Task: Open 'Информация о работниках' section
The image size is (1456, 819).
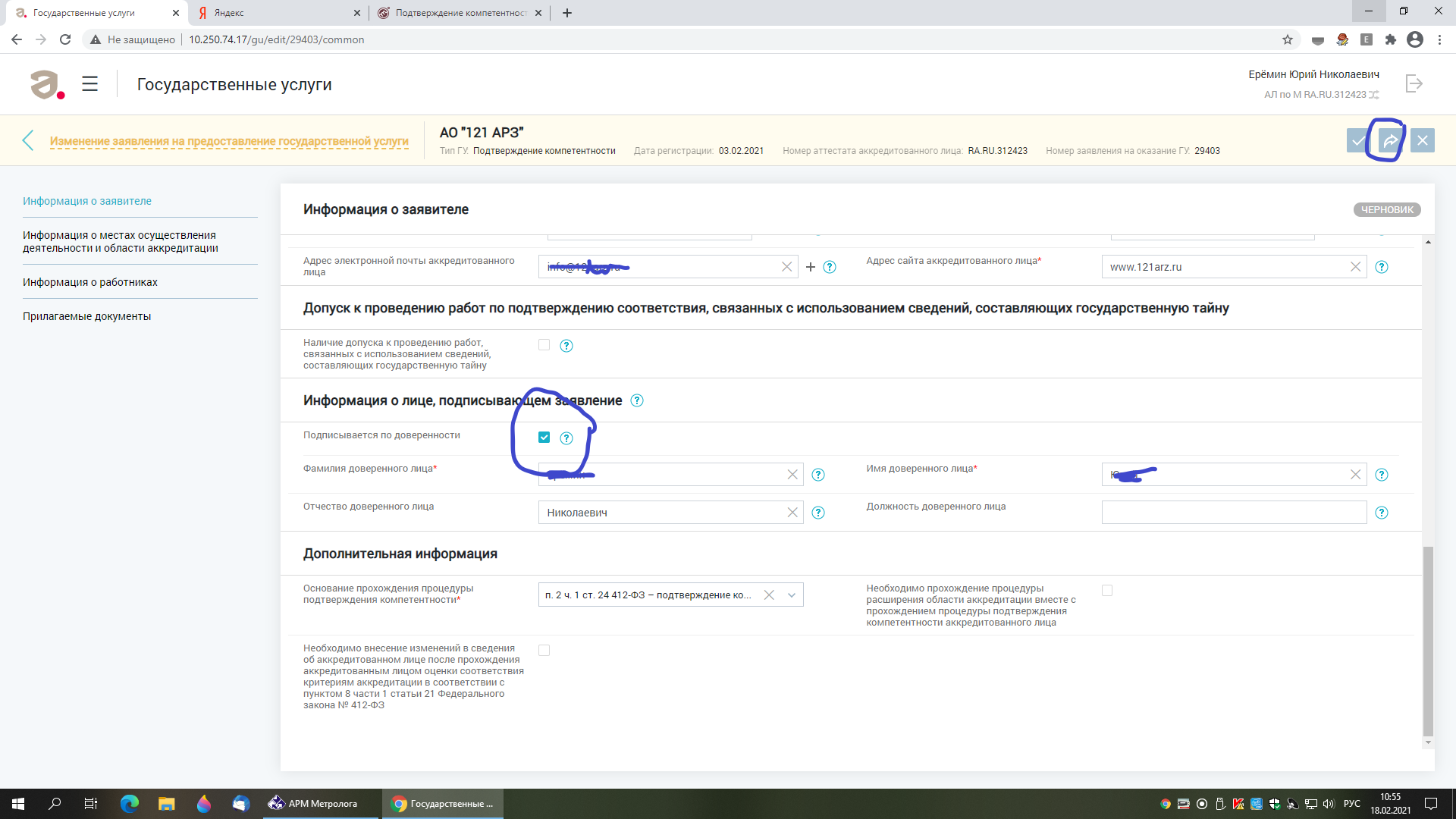Action: (90, 282)
